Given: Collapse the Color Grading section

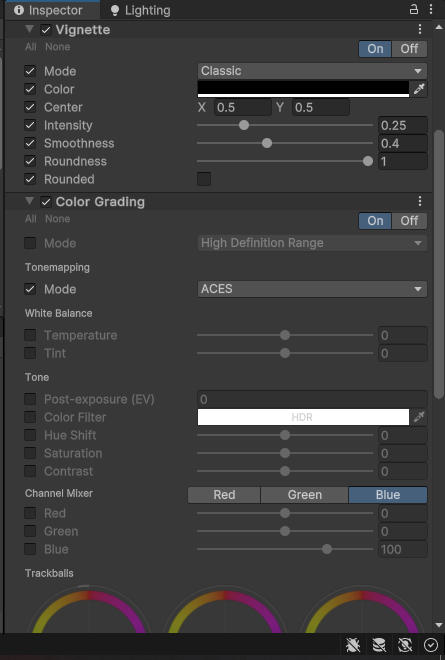Looking at the screenshot, I should (x=29, y=201).
